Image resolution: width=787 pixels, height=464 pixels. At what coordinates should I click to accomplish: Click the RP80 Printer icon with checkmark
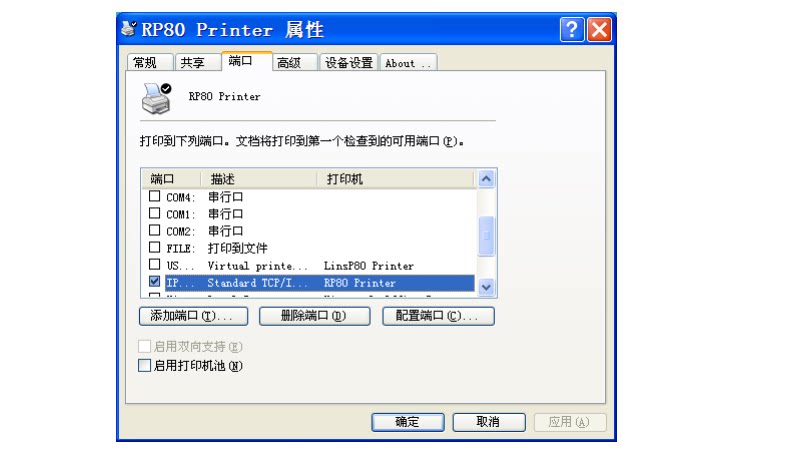(x=157, y=98)
